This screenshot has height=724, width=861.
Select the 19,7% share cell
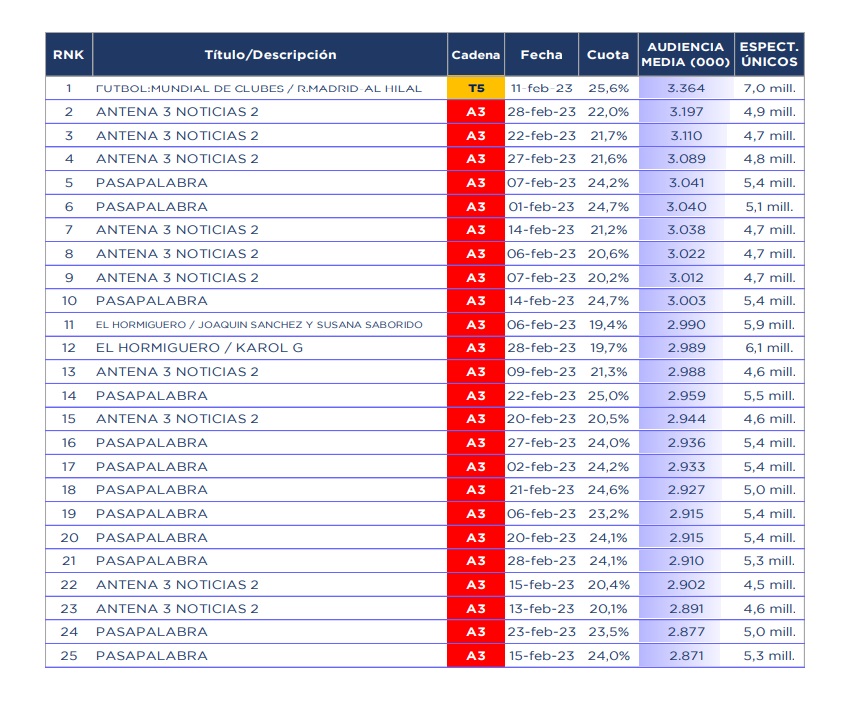point(608,348)
